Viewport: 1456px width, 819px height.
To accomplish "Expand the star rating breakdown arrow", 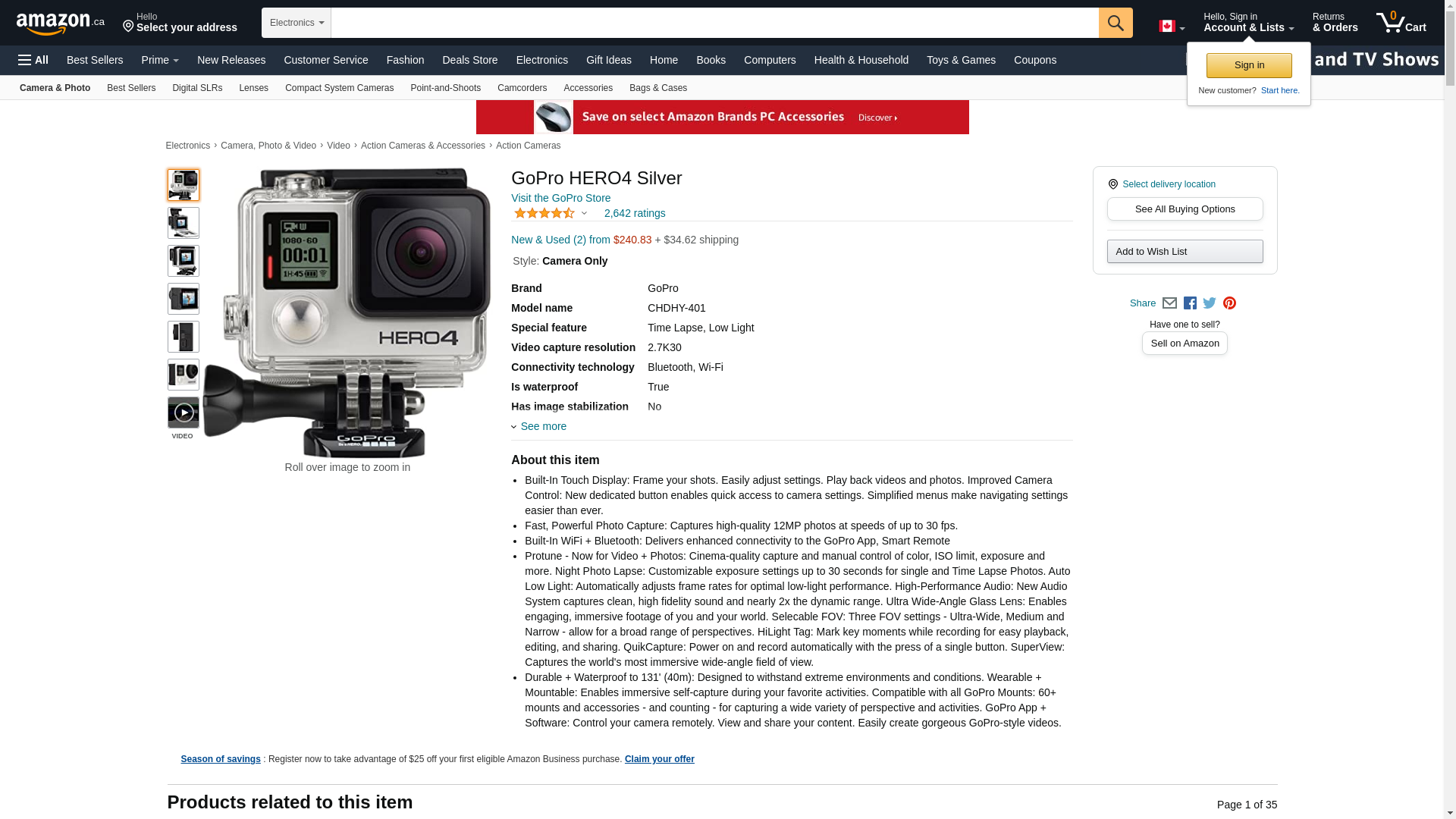I will 584,214.
